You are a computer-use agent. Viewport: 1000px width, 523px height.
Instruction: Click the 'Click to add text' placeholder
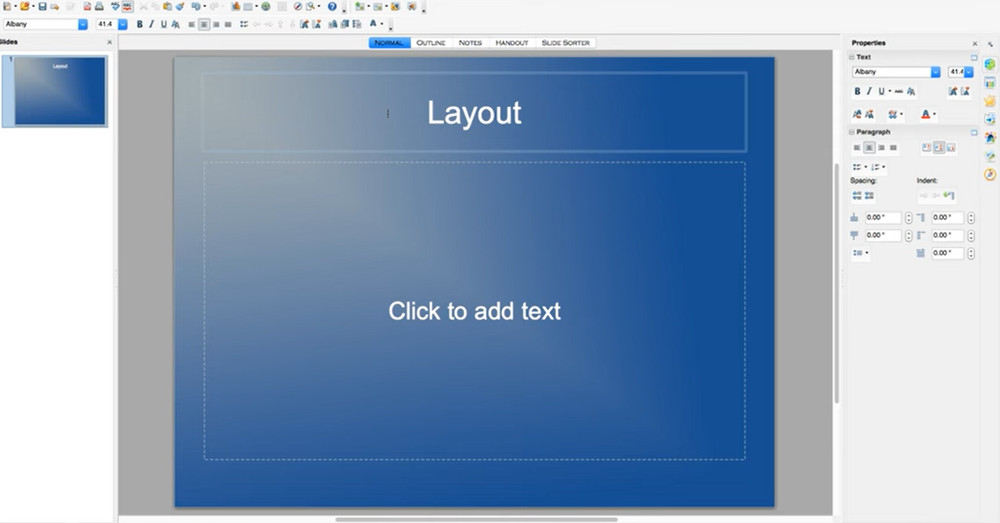click(x=474, y=311)
